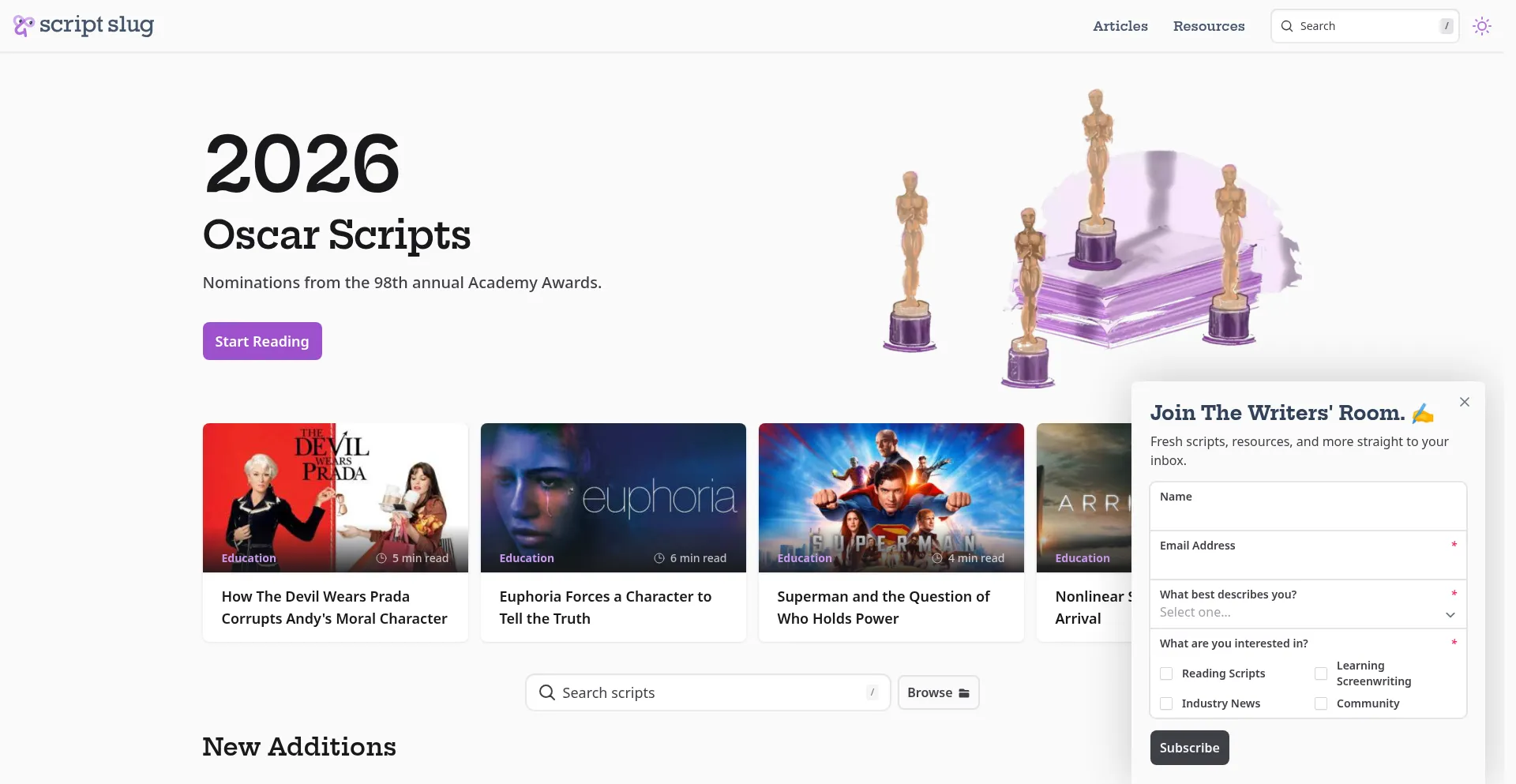Click the '2026' hero heading

pyautogui.click(x=302, y=163)
